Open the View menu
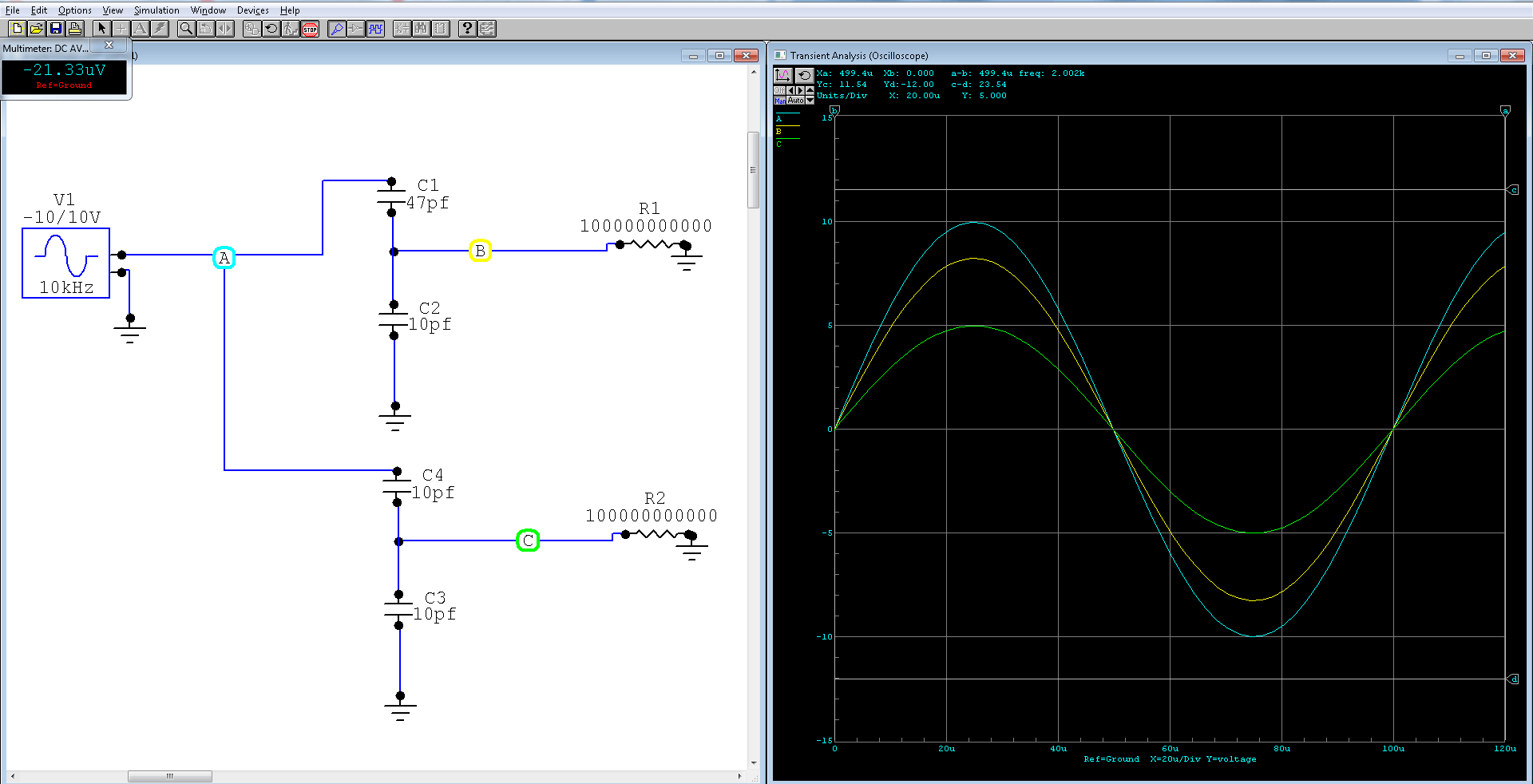This screenshot has height=784, width=1533. click(x=113, y=10)
